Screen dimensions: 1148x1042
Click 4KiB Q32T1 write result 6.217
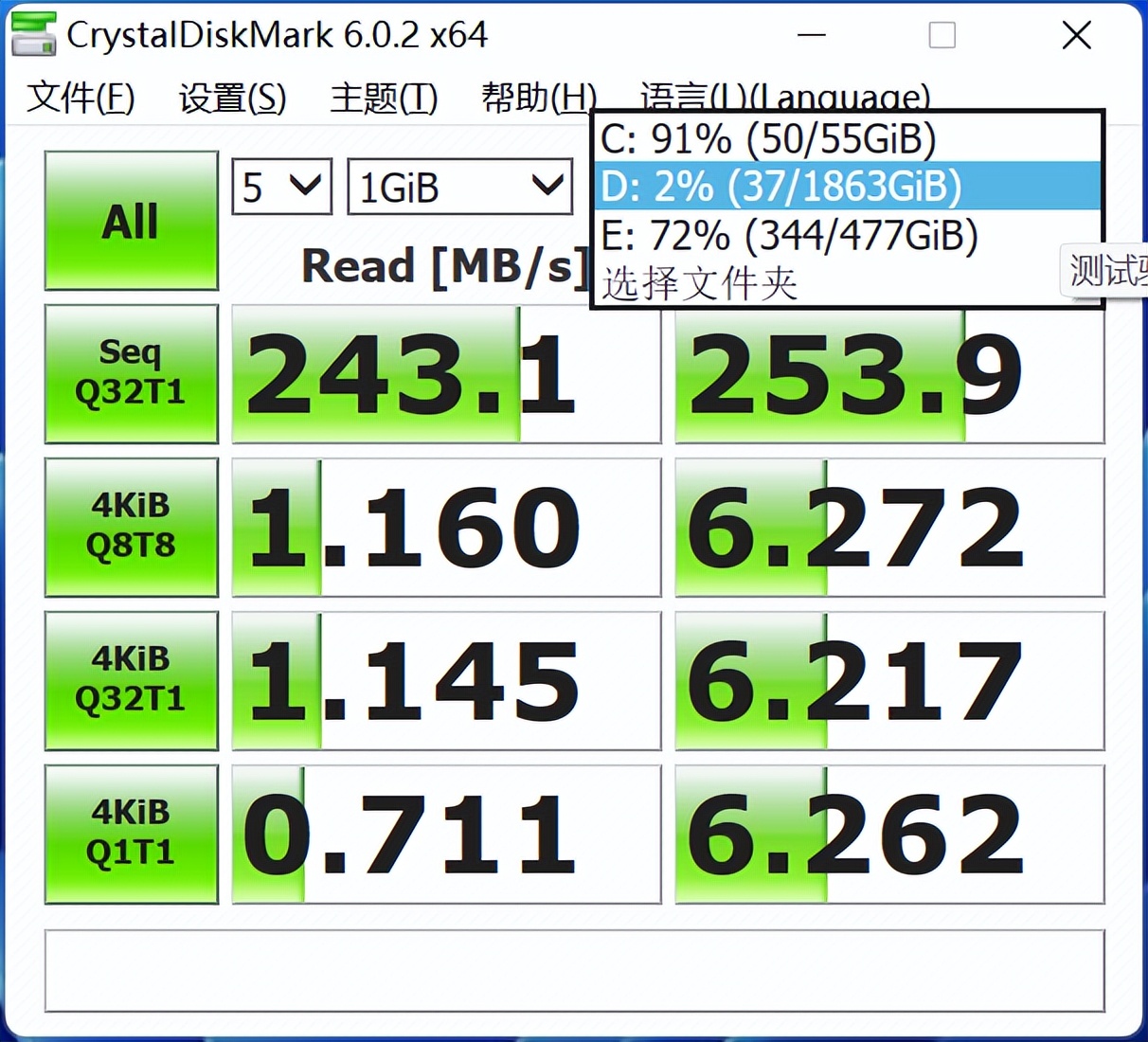889,681
